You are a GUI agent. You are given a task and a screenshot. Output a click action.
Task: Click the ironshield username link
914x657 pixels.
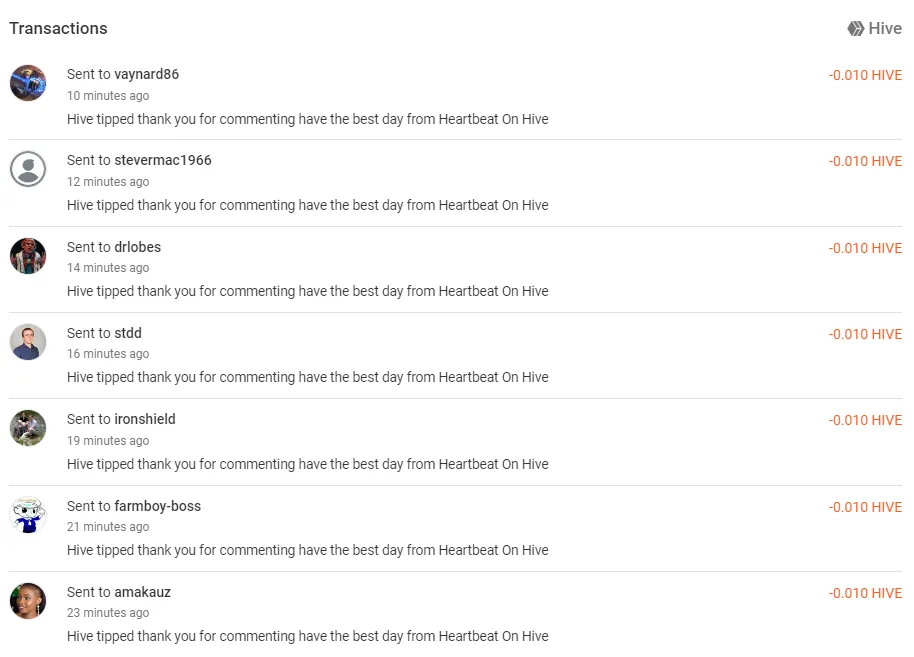click(x=145, y=419)
